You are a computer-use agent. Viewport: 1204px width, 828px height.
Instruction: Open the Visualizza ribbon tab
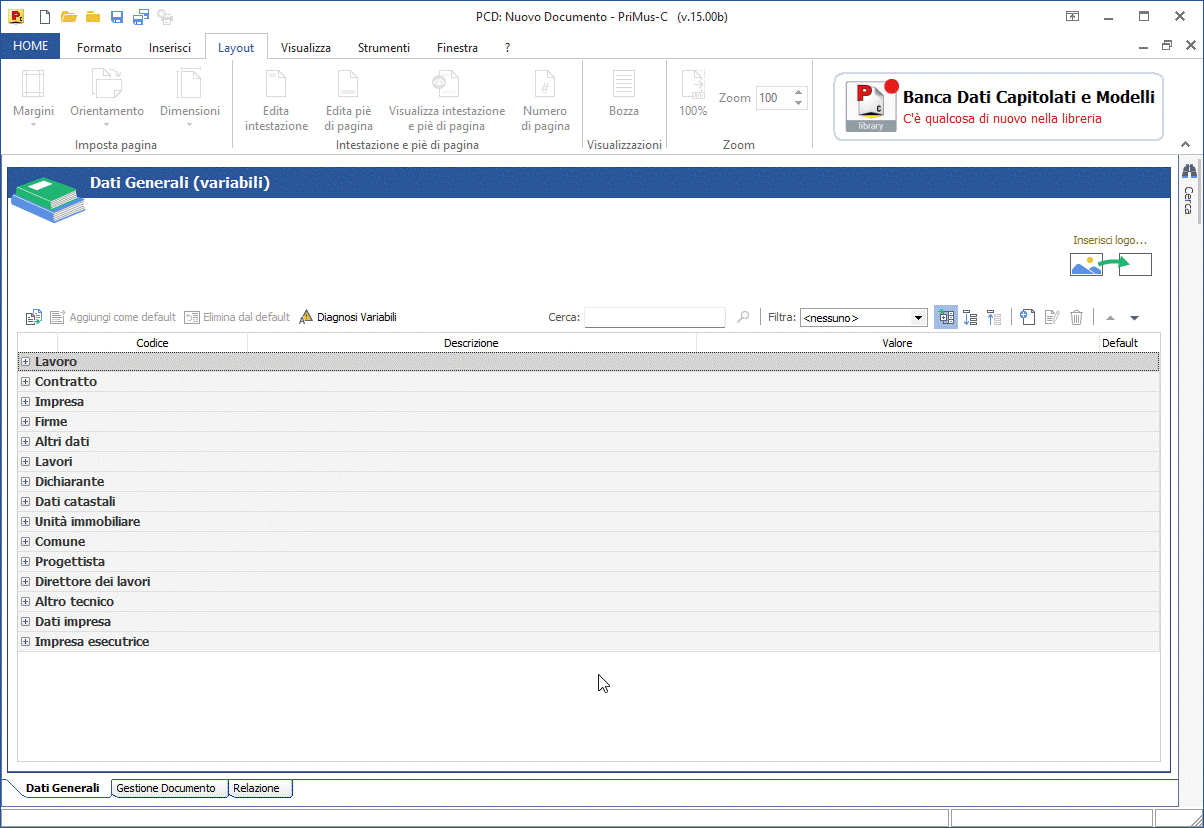click(x=305, y=47)
